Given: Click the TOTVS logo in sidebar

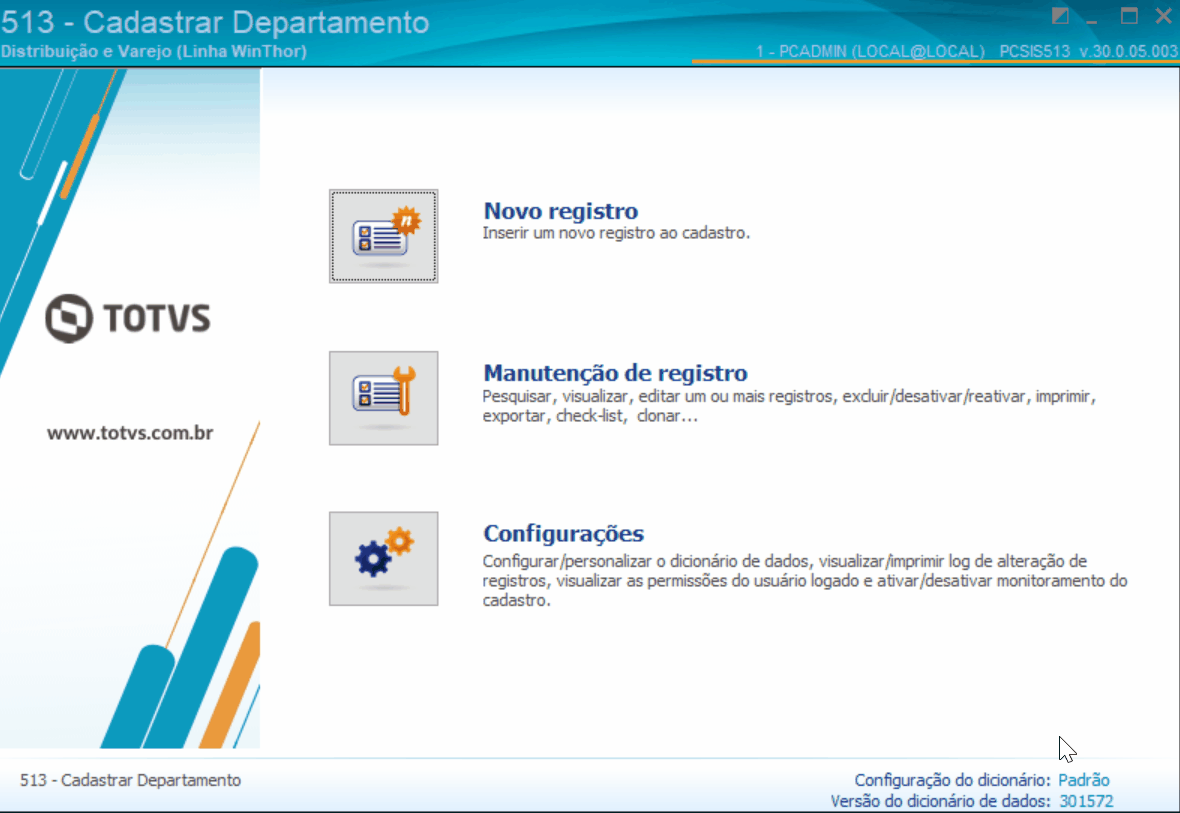Looking at the screenshot, I should tap(128, 318).
